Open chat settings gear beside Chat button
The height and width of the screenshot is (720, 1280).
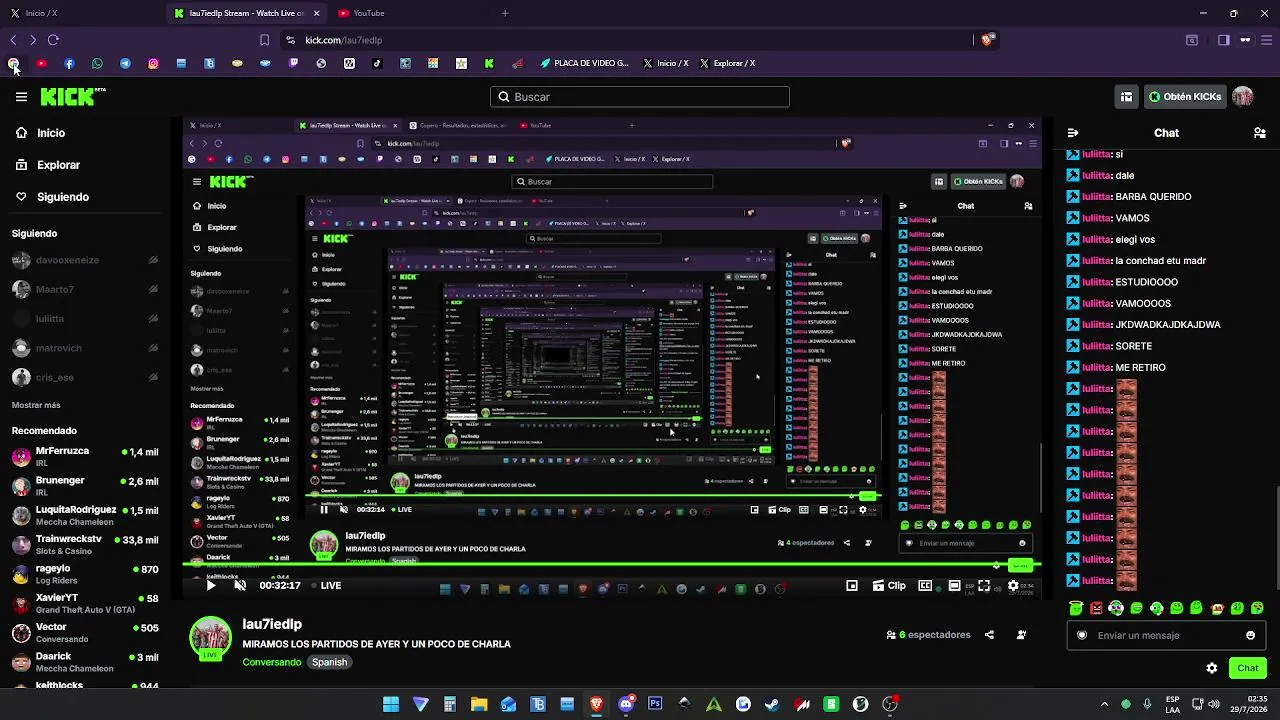(1212, 668)
